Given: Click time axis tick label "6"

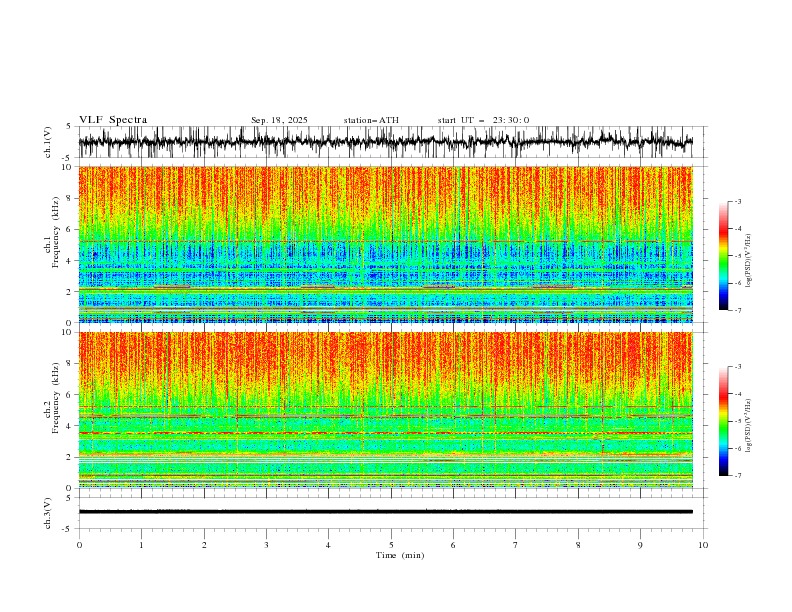Looking at the screenshot, I should 453,545.
